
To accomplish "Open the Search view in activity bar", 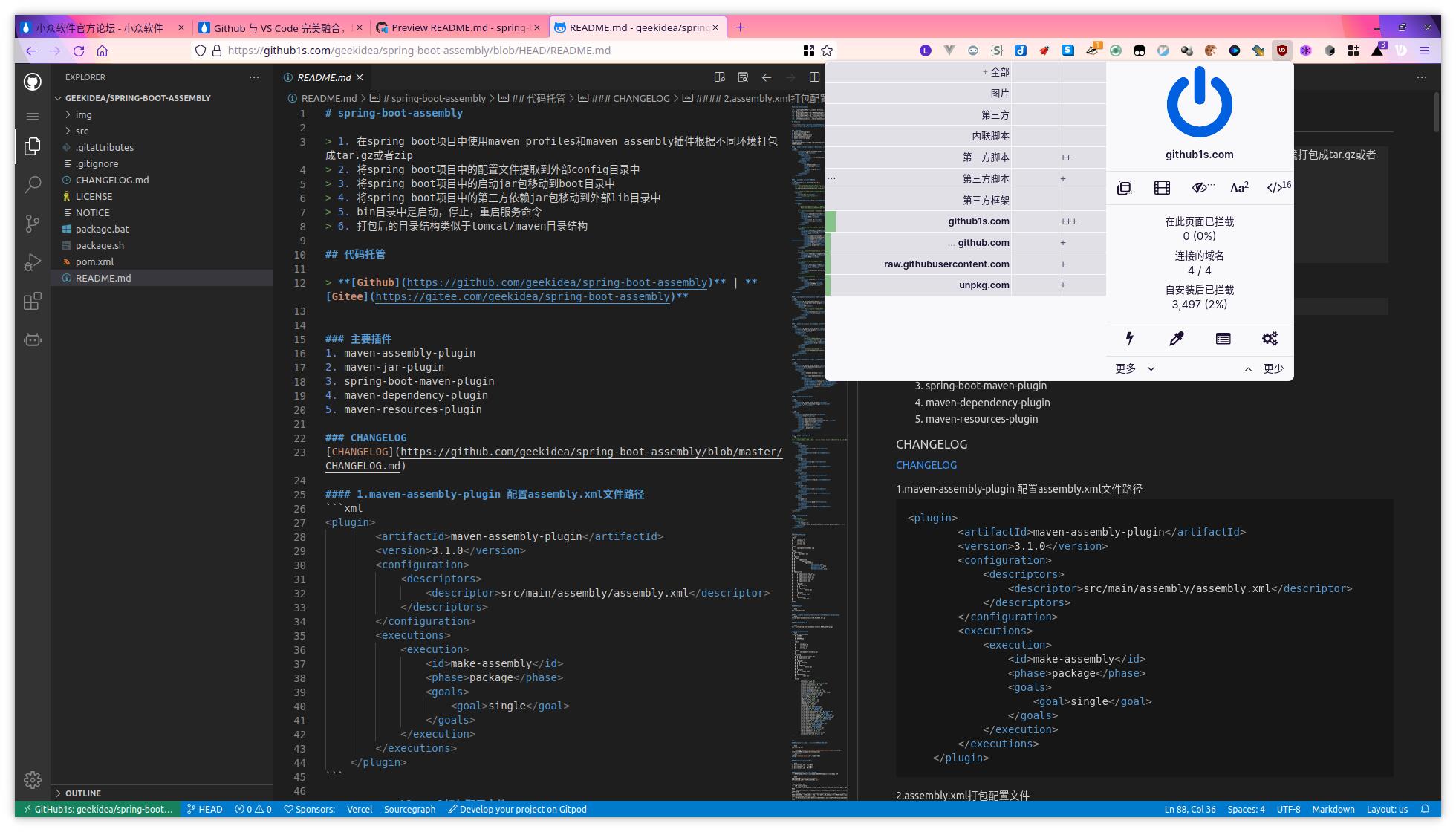I will pyautogui.click(x=33, y=185).
